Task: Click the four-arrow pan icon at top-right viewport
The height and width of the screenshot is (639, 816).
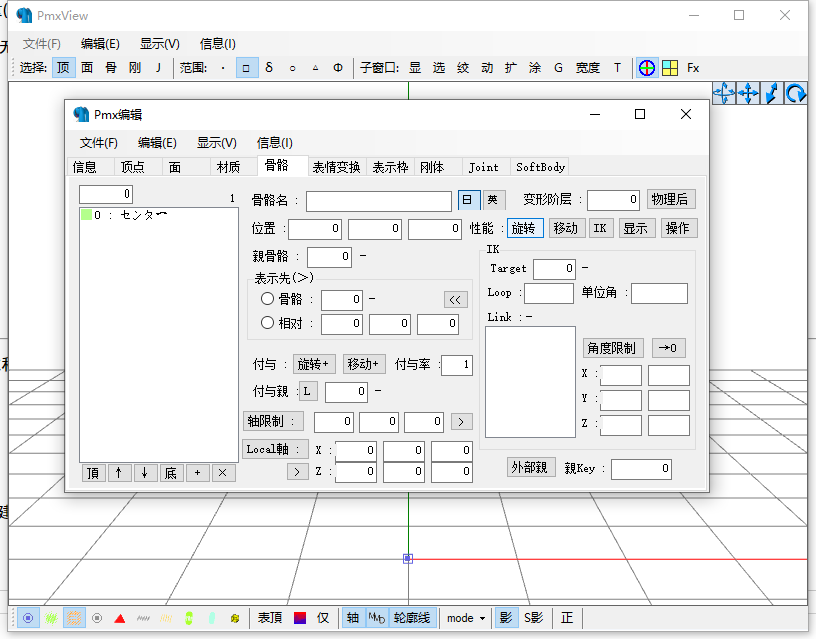Action: click(x=724, y=94)
